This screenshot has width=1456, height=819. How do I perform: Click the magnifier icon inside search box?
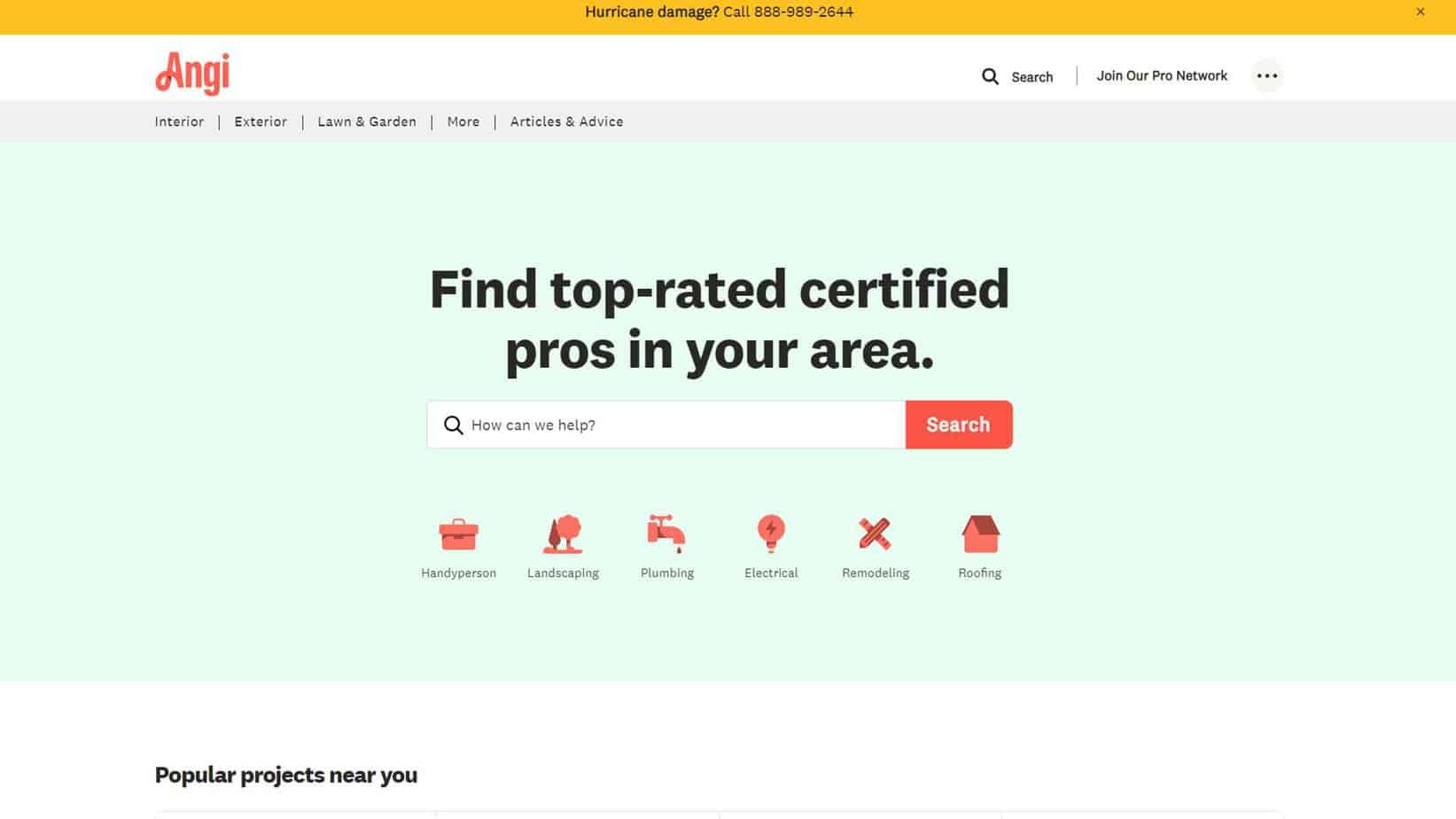pos(453,425)
